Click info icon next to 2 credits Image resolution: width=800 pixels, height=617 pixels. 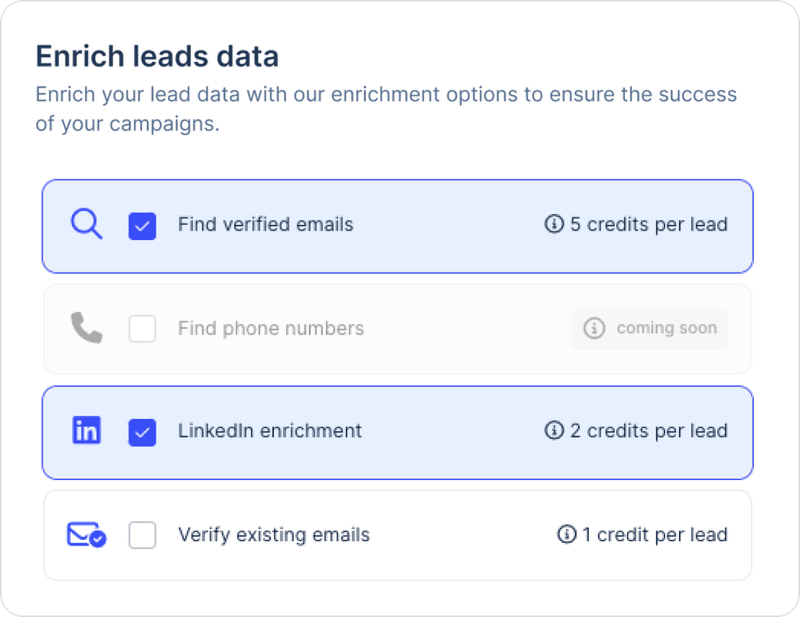tap(554, 431)
